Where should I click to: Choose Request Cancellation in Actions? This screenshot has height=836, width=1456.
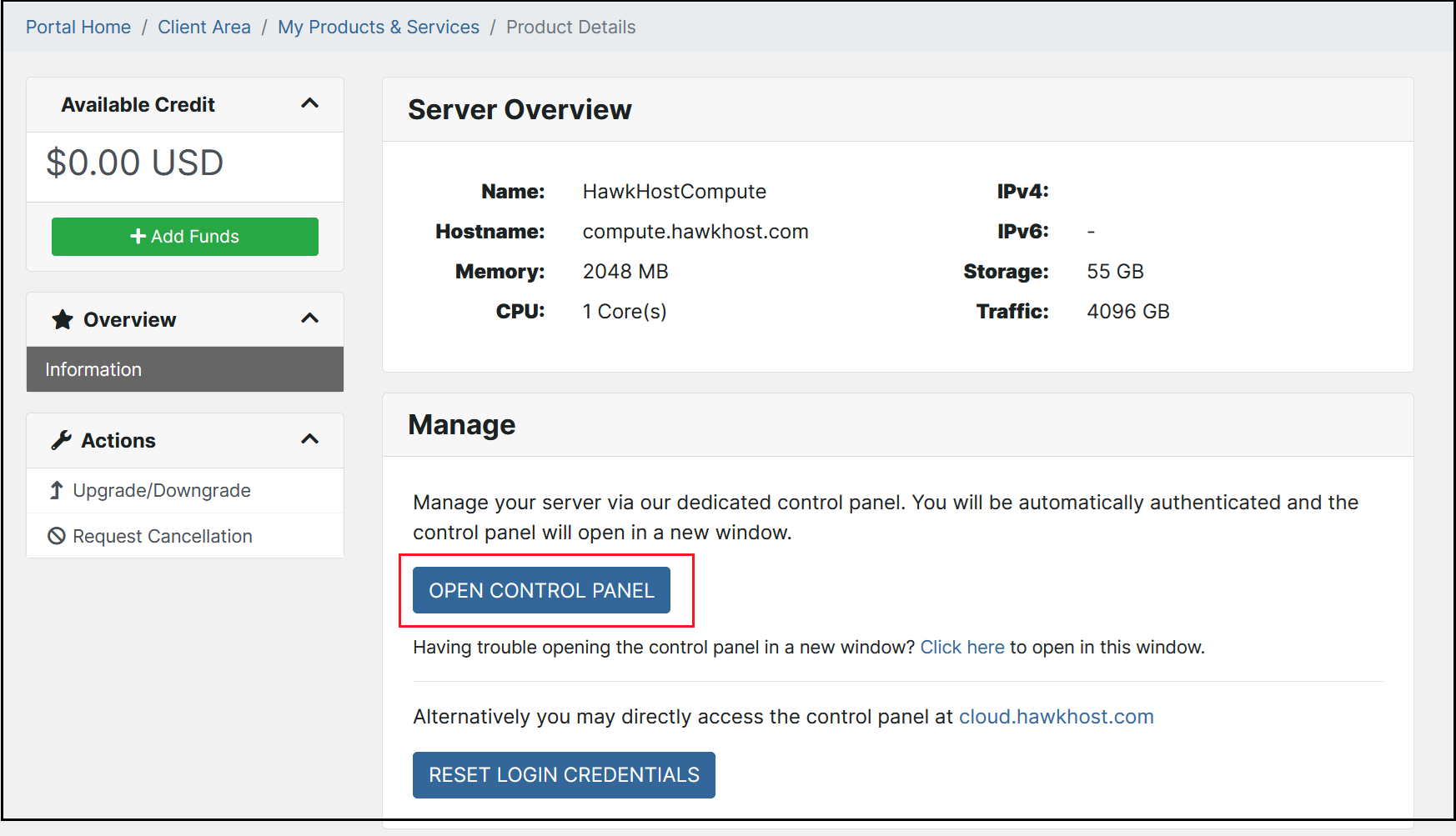(163, 536)
